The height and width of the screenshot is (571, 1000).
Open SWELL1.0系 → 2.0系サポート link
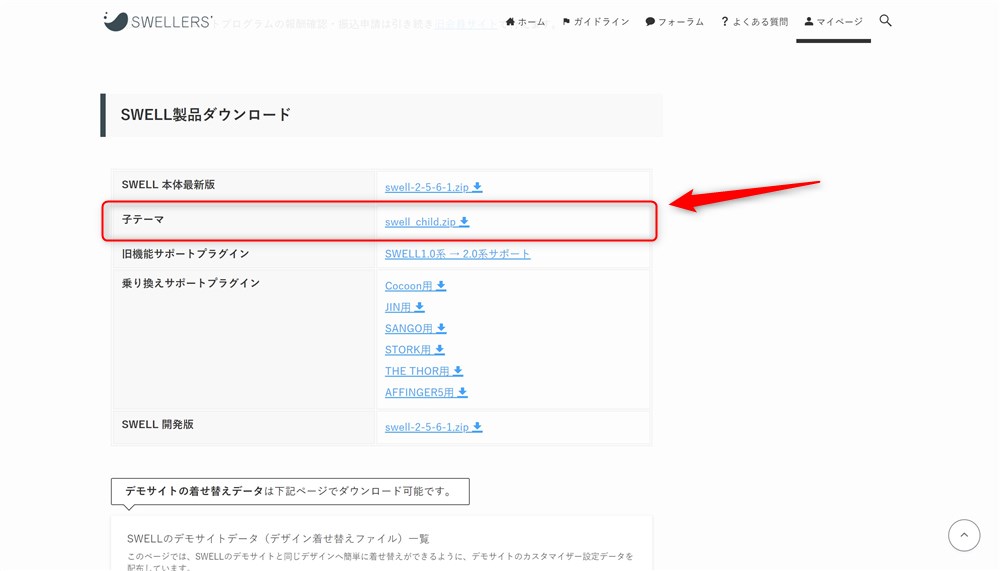(x=457, y=253)
